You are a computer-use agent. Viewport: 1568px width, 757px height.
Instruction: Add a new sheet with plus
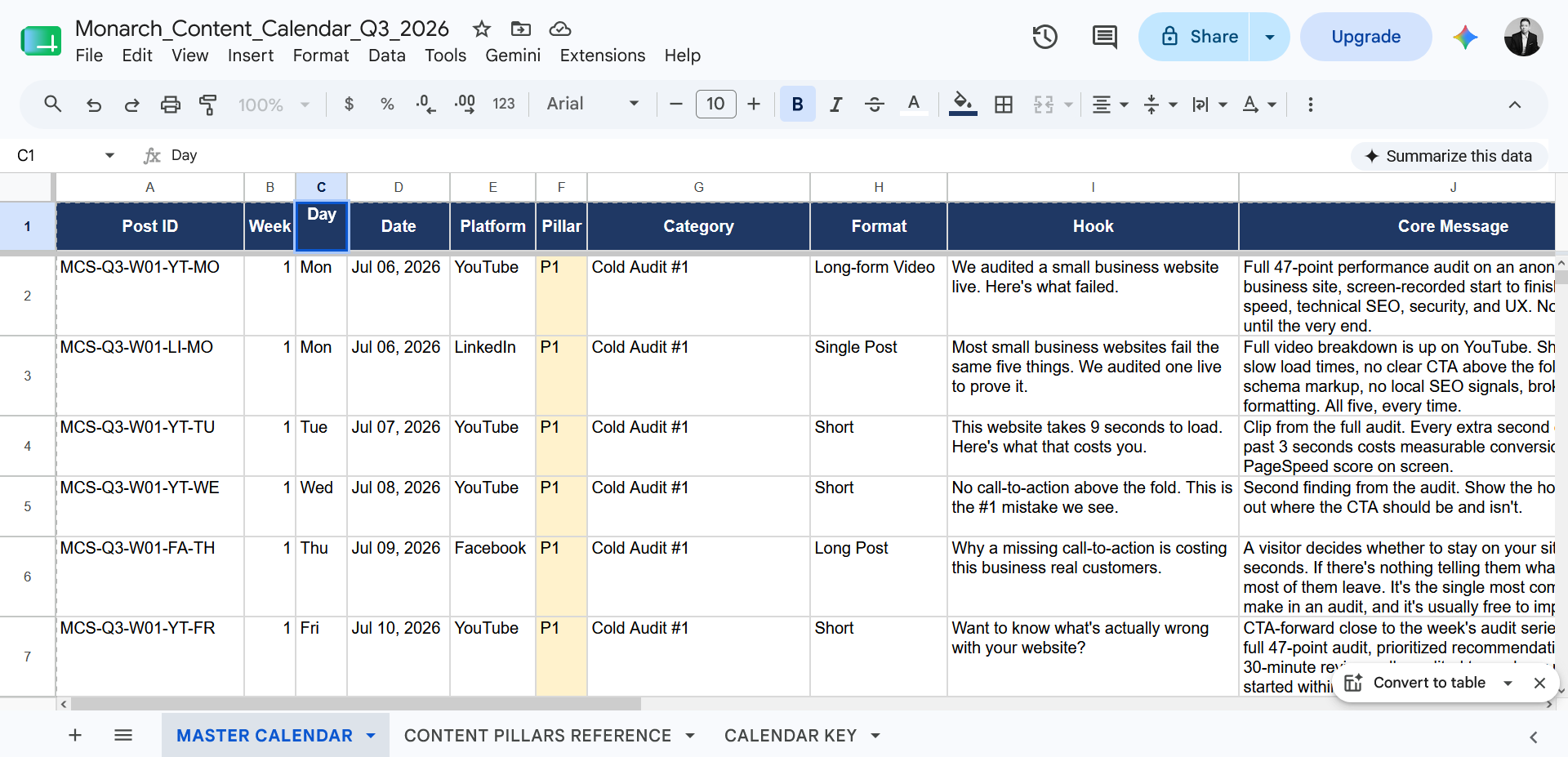pyautogui.click(x=75, y=735)
